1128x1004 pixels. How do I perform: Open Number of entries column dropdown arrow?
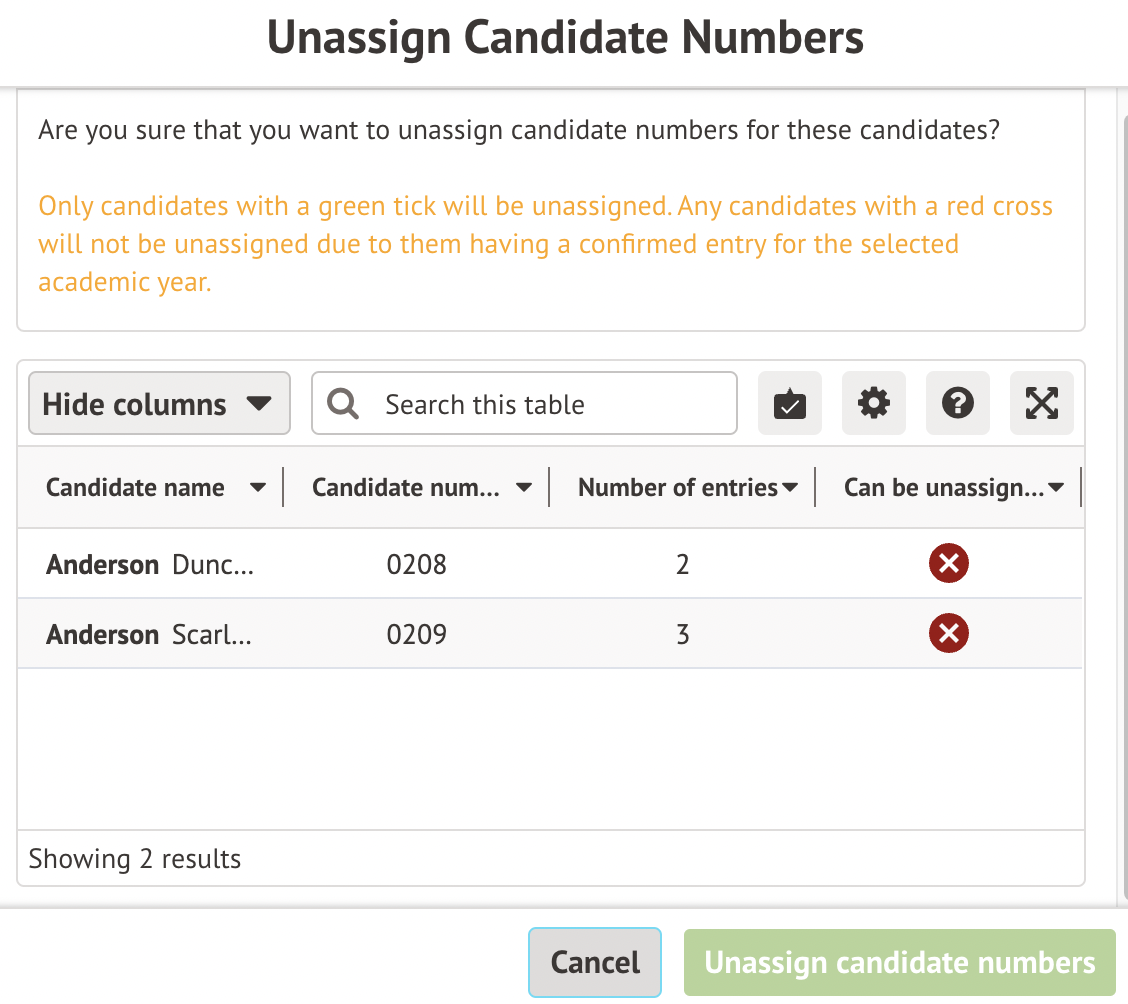click(790, 488)
